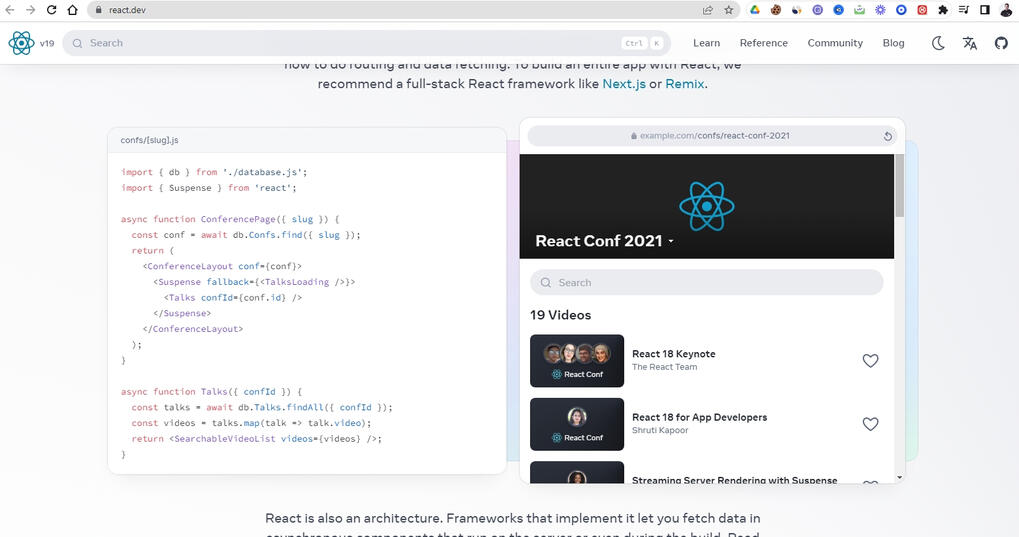Click the react.dev URL text

(x=127, y=10)
